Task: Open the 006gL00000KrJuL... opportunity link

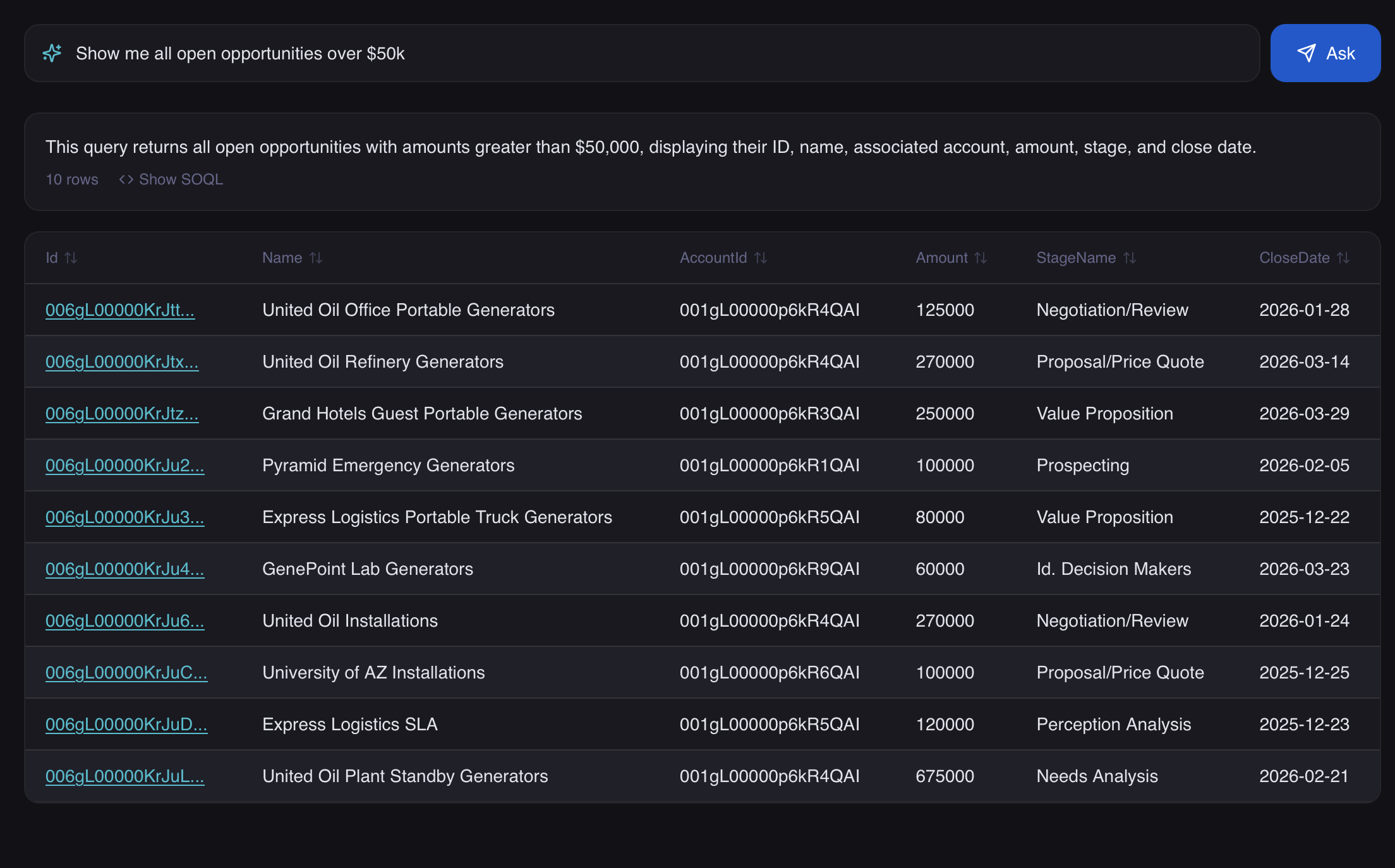Action: (x=124, y=776)
